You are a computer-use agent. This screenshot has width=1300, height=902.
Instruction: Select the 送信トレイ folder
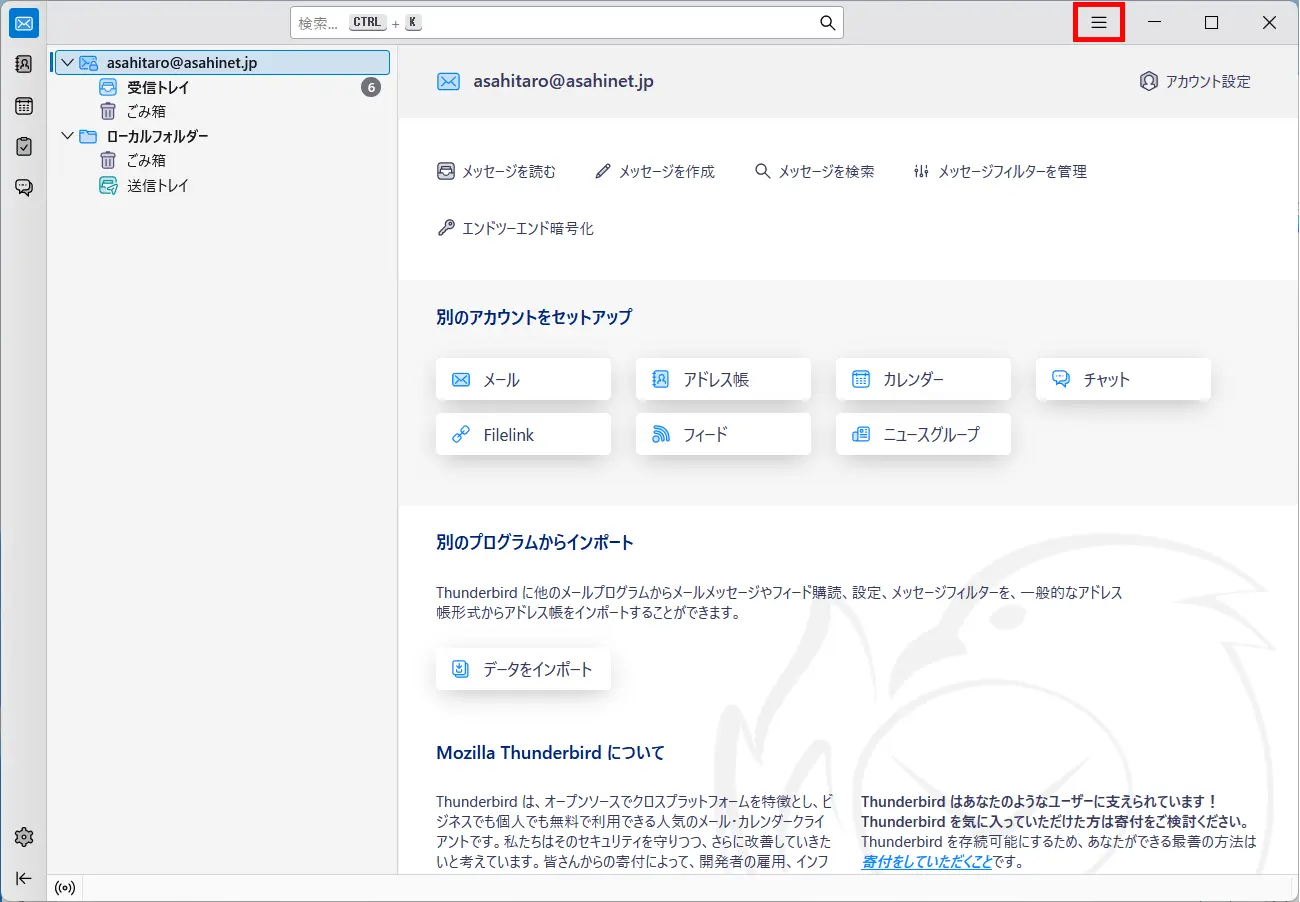158,186
